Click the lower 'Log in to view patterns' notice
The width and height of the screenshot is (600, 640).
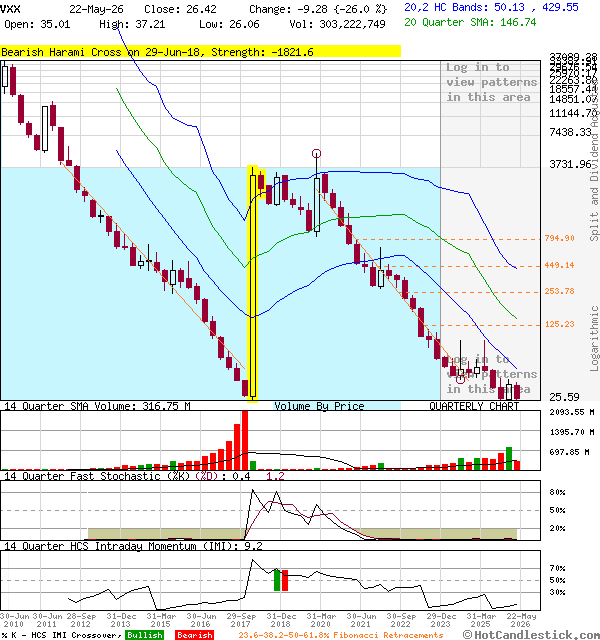click(491, 374)
